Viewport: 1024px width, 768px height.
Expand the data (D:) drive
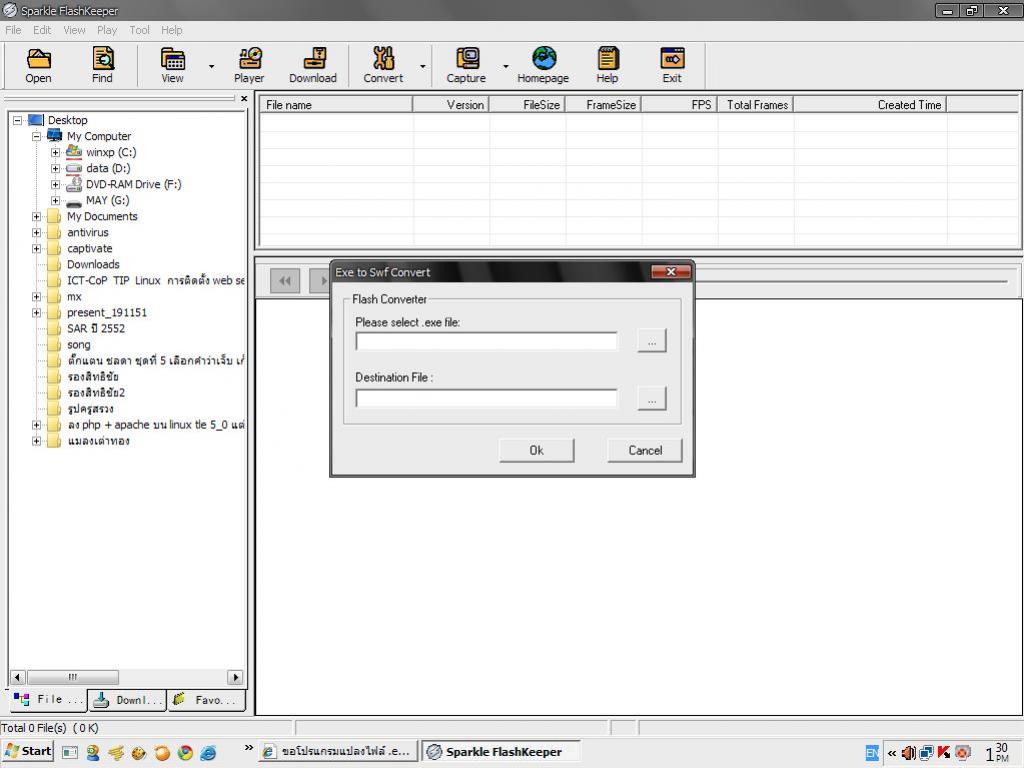pos(56,168)
